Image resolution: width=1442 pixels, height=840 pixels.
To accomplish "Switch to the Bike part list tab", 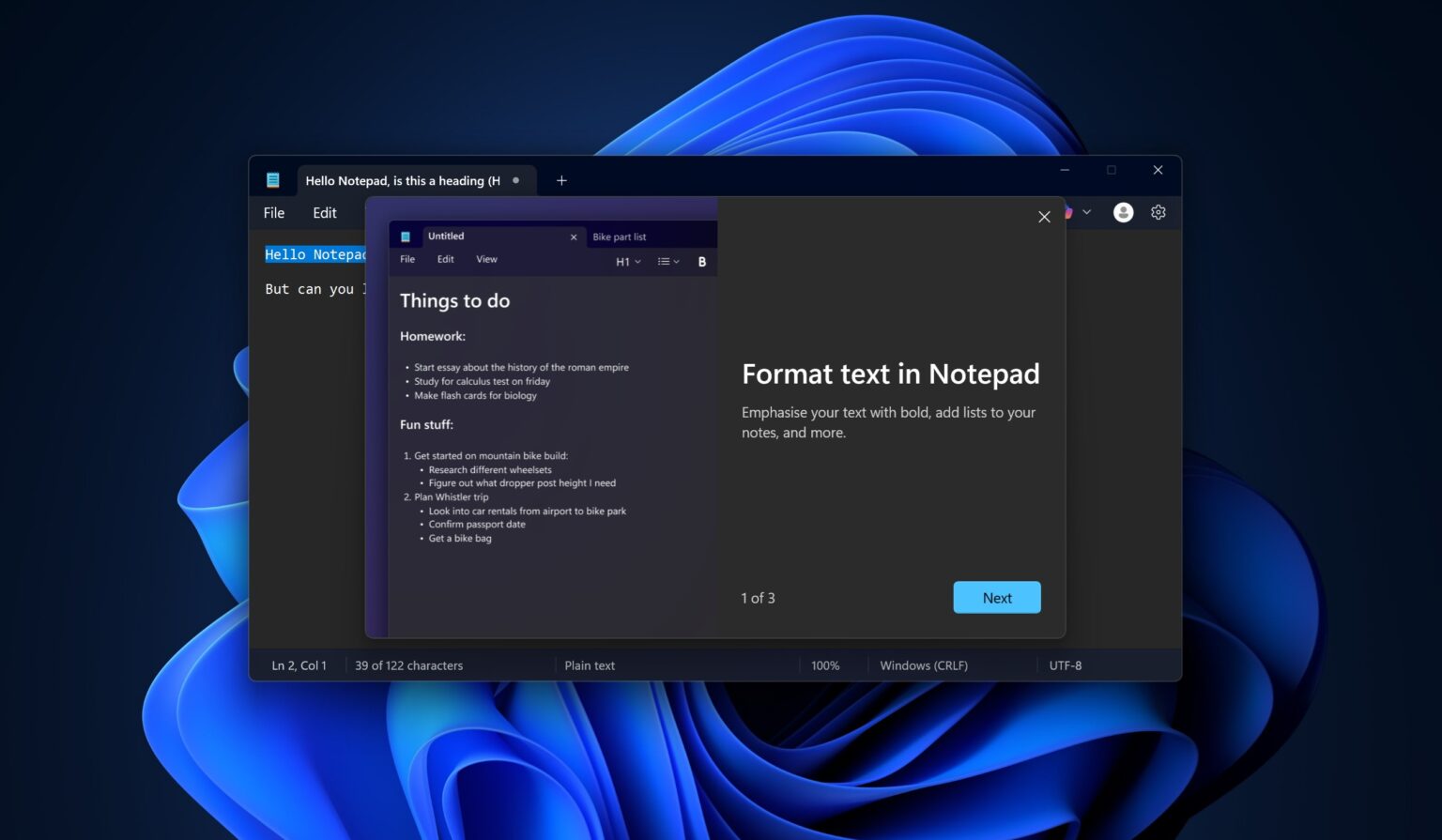I will coord(620,236).
